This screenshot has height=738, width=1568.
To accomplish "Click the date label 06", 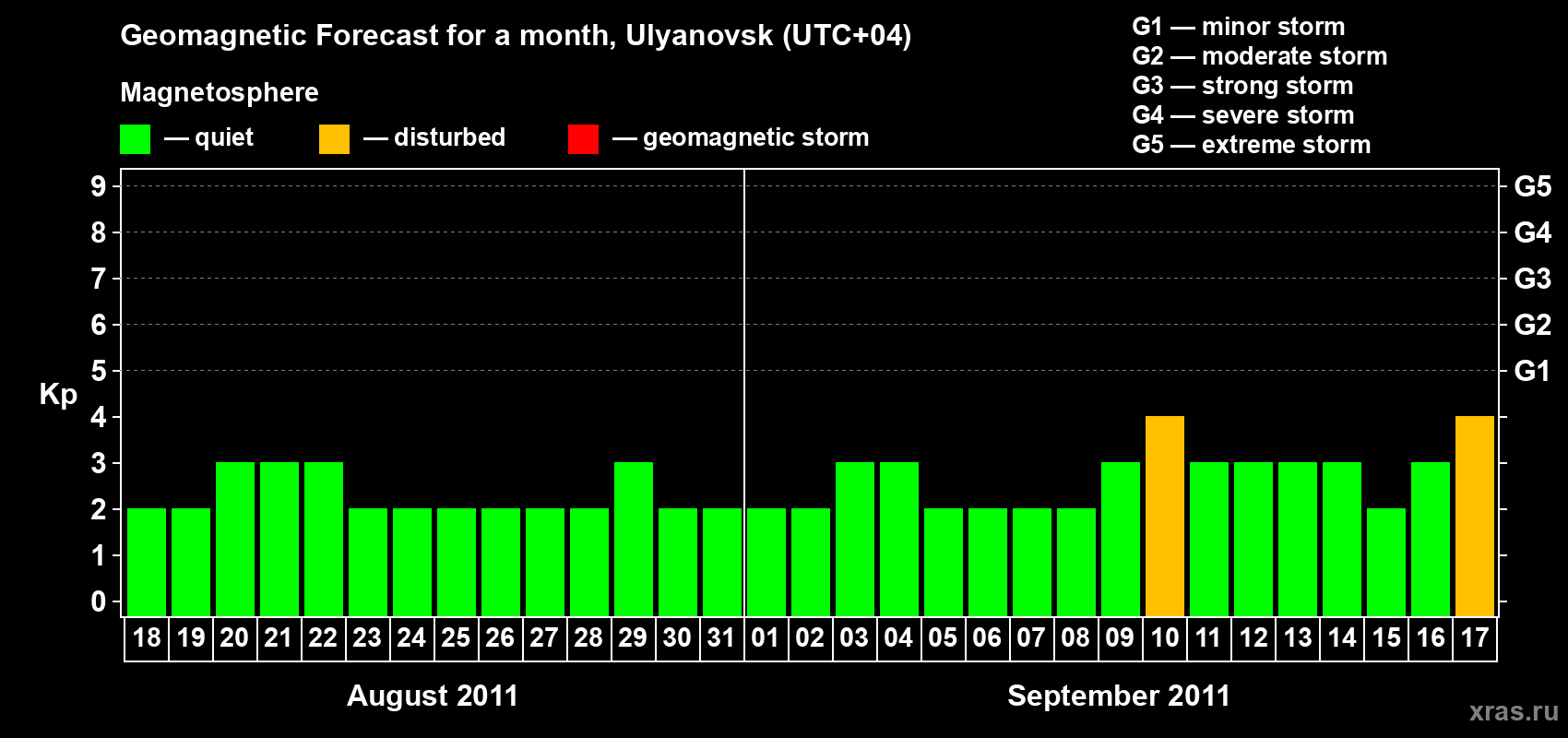I will click(987, 637).
